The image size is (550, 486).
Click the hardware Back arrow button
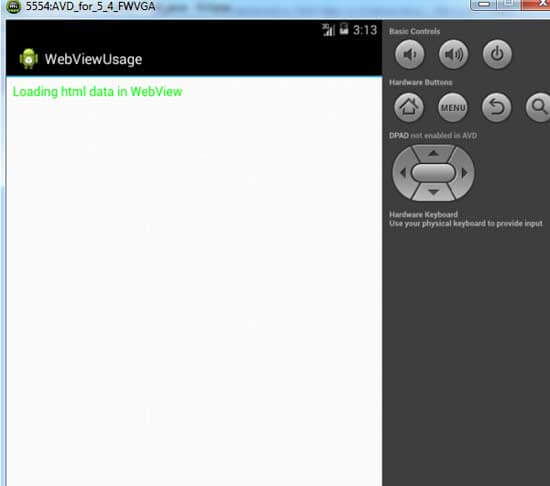pos(496,107)
